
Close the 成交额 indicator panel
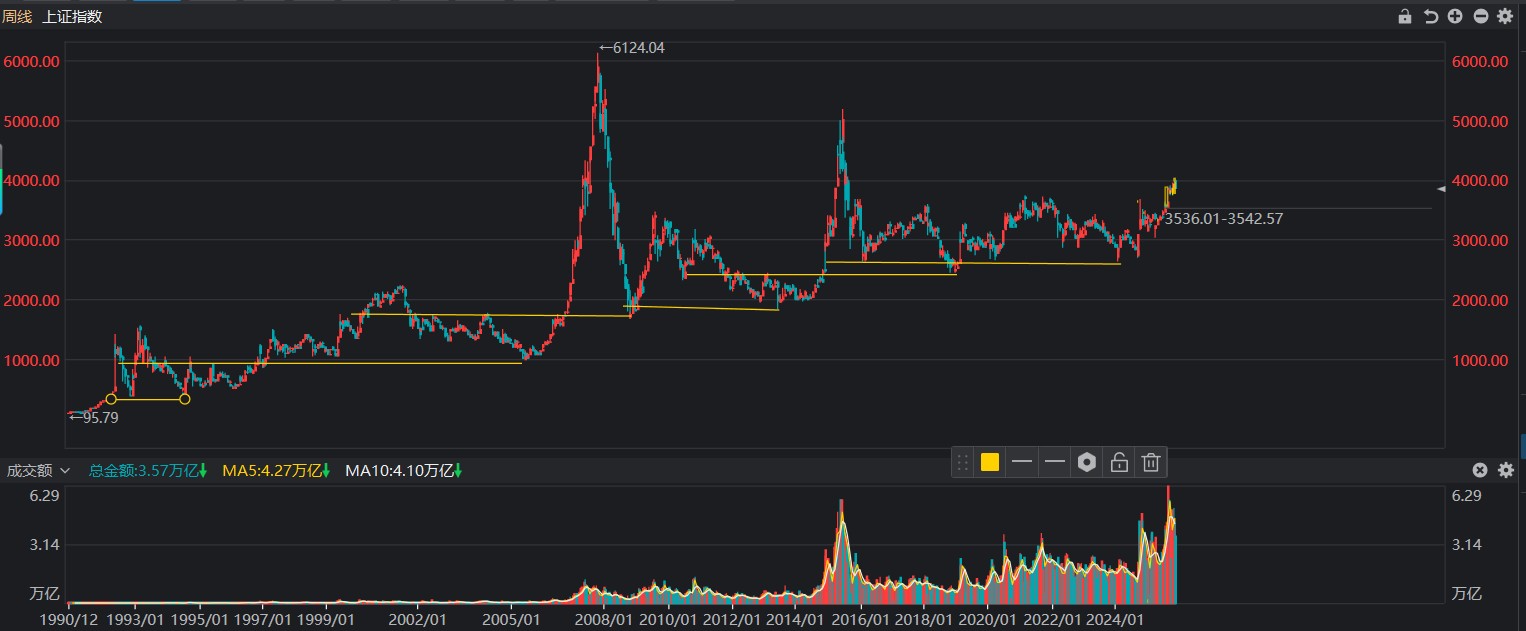coord(1480,470)
